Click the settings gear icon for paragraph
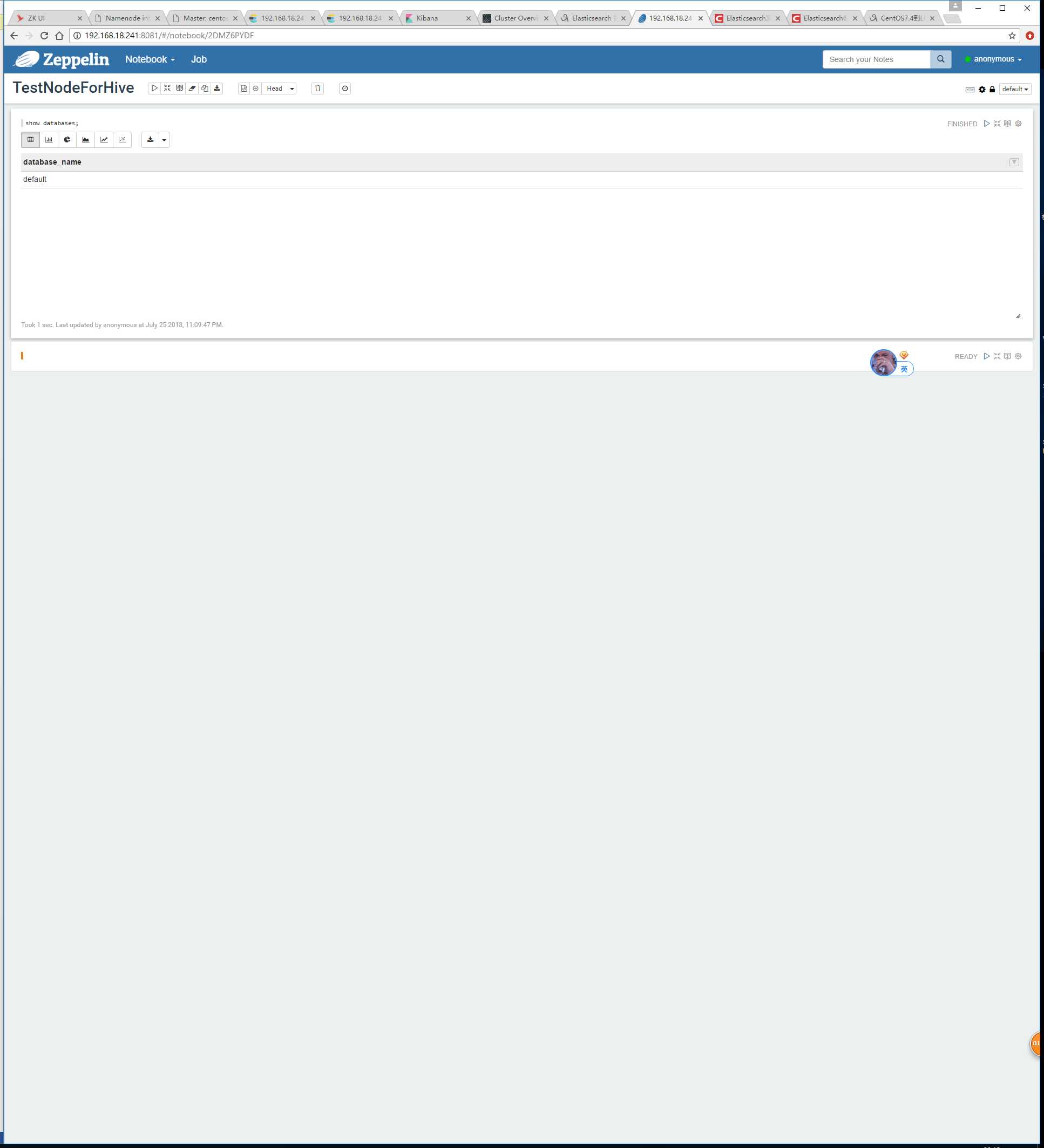This screenshot has width=1044, height=1148. [x=1018, y=123]
